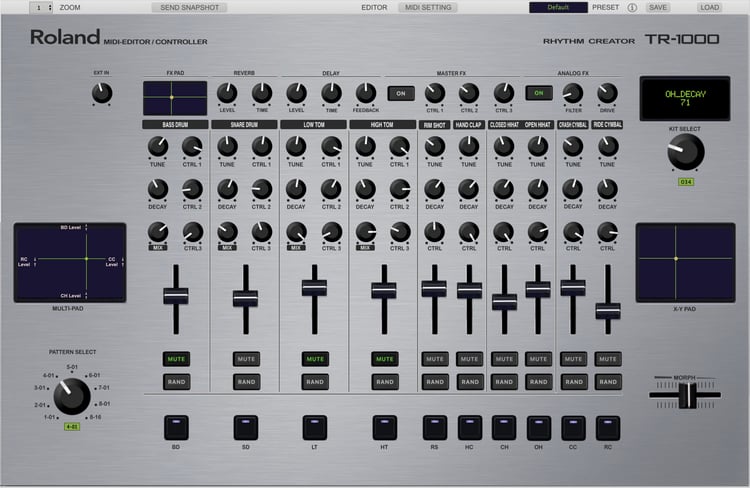
Task: Click the LOAD preset button
Action: click(x=709, y=7)
